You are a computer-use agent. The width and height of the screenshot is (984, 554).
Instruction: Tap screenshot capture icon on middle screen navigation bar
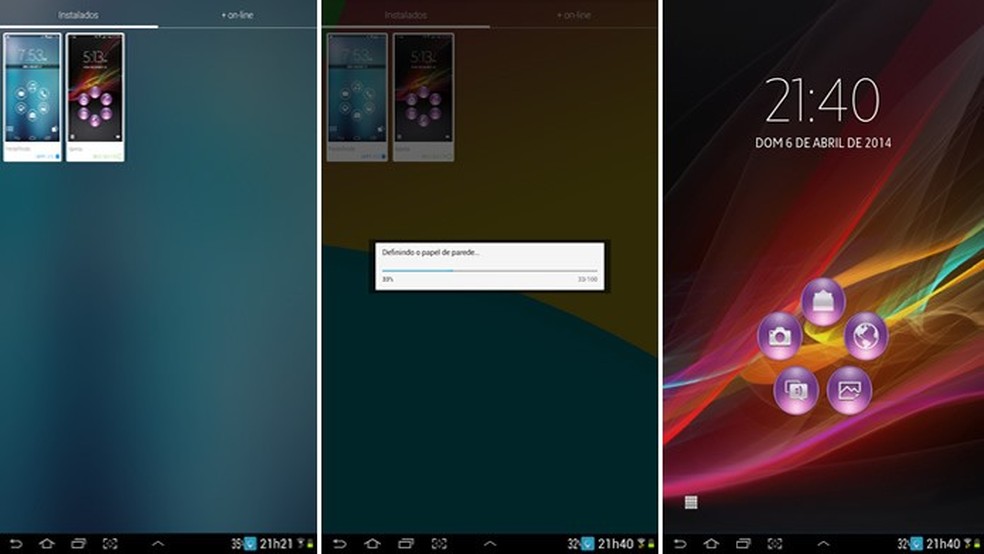point(439,543)
